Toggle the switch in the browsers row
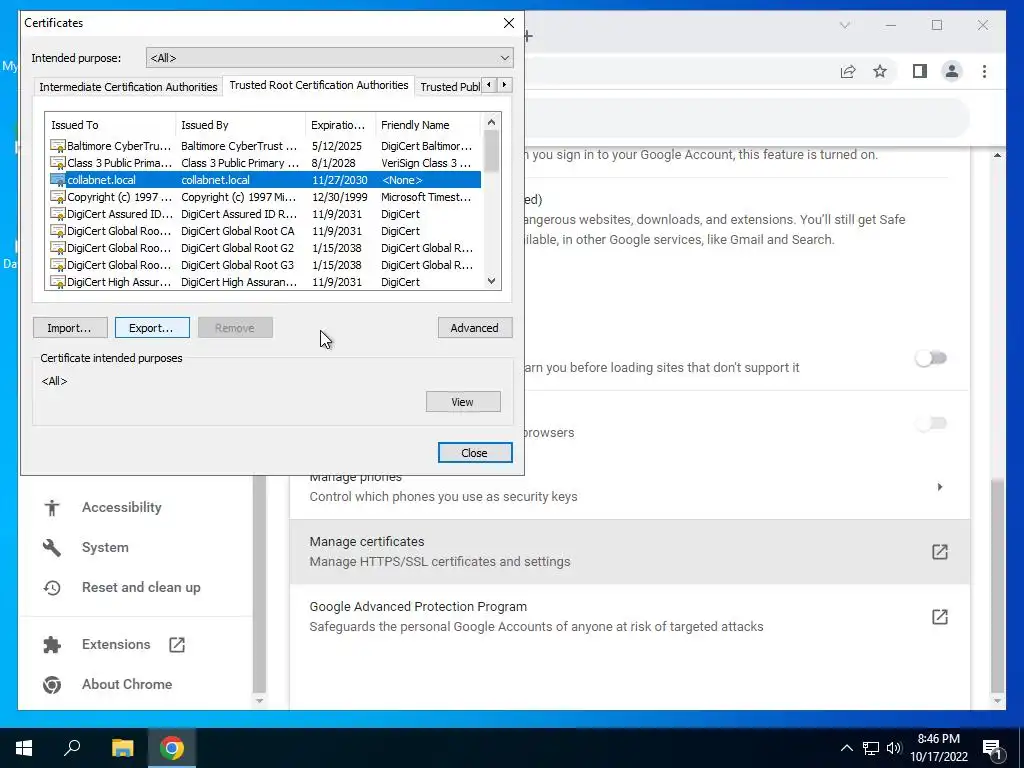Image resolution: width=1024 pixels, height=768 pixels. click(x=931, y=423)
